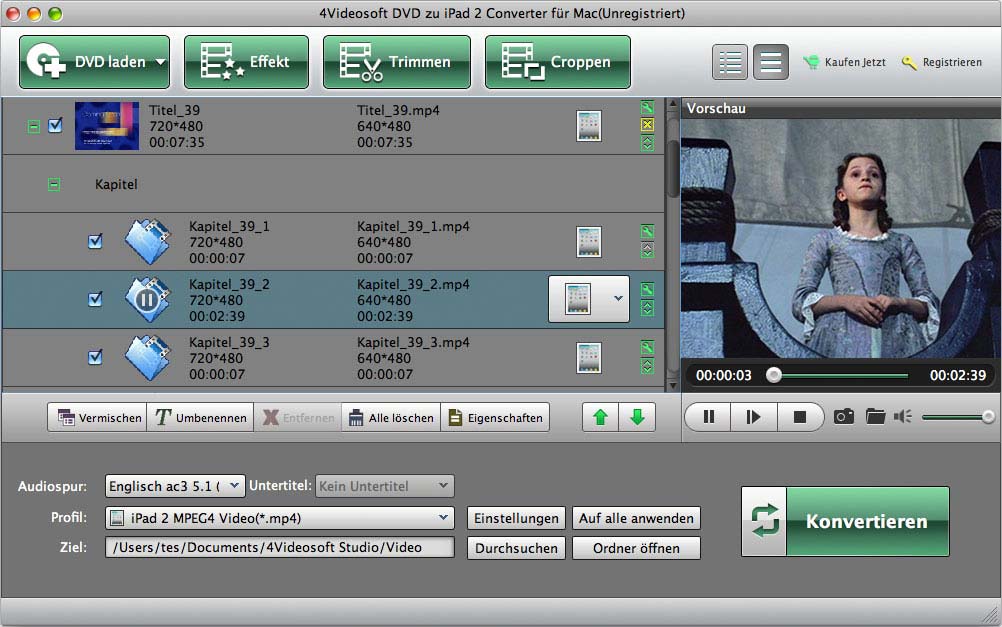Open the snapshot folder icon

[875, 416]
